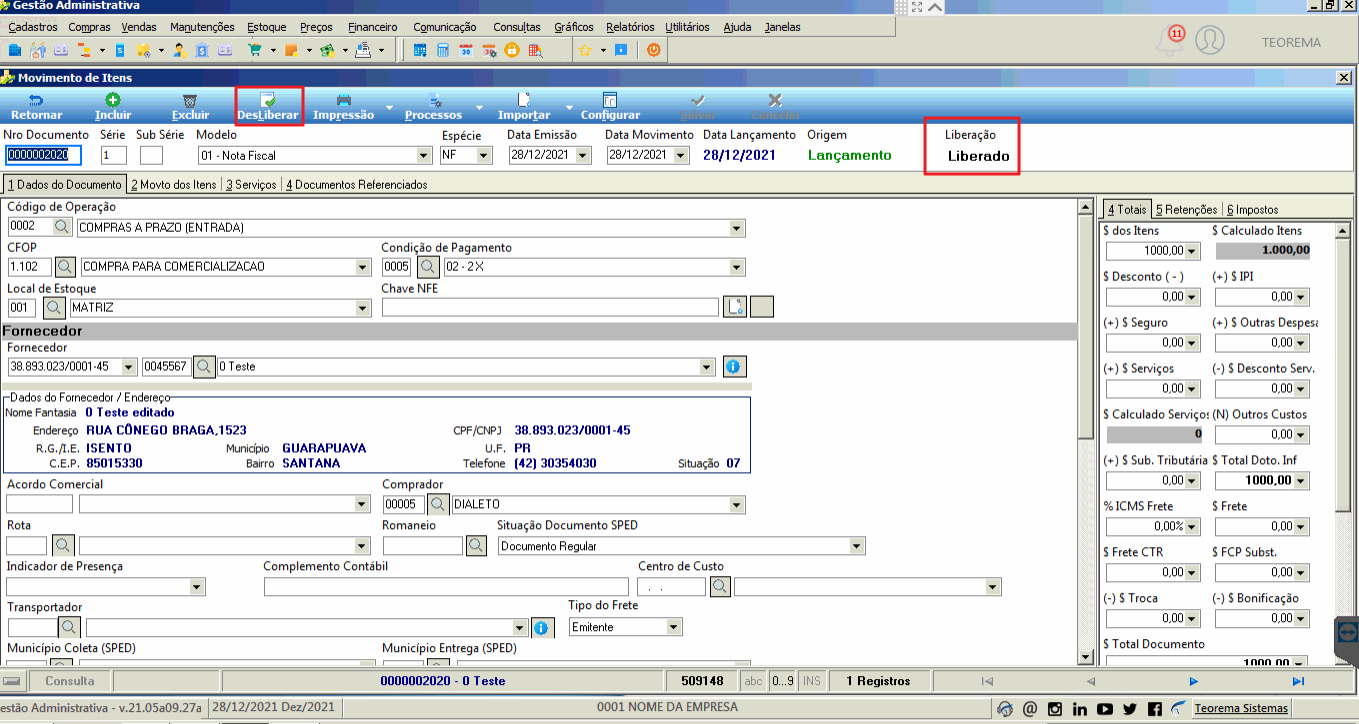Go to the next record arrow

click(1194, 681)
